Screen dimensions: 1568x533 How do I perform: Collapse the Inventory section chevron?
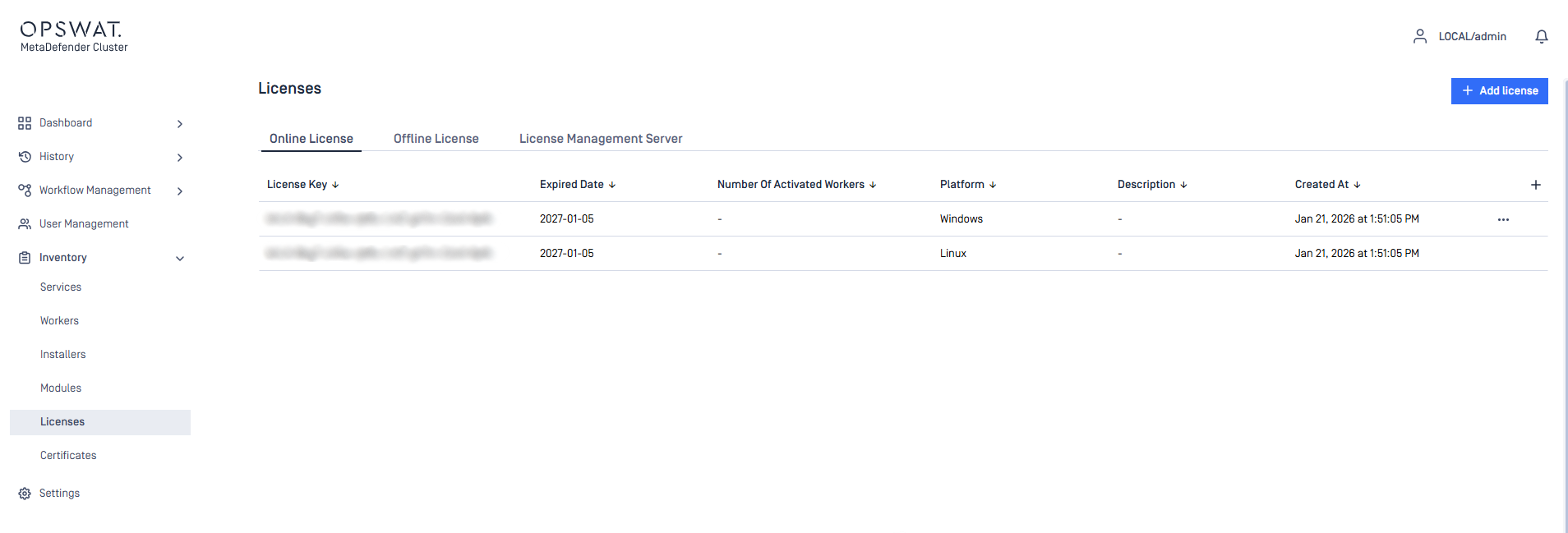[x=180, y=259]
